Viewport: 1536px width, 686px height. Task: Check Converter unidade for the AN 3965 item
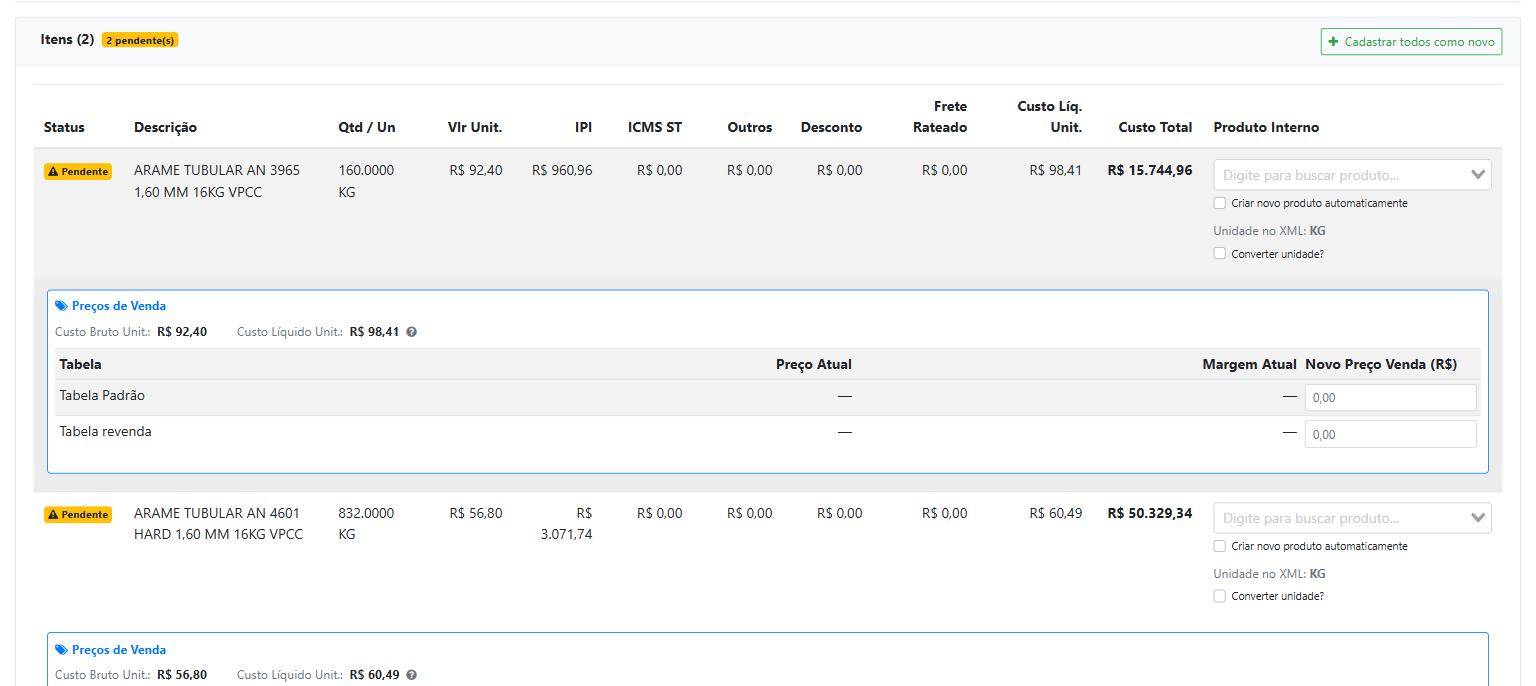point(1219,253)
